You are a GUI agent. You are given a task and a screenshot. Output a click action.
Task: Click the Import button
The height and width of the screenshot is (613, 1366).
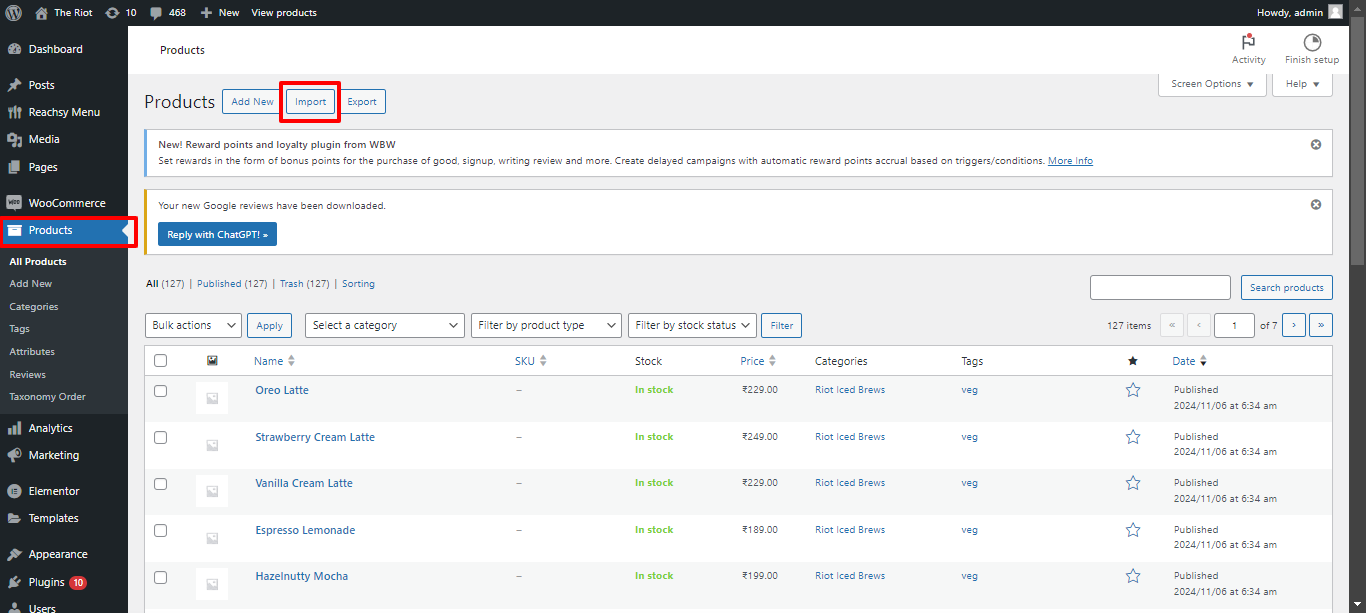tap(309, 101)
